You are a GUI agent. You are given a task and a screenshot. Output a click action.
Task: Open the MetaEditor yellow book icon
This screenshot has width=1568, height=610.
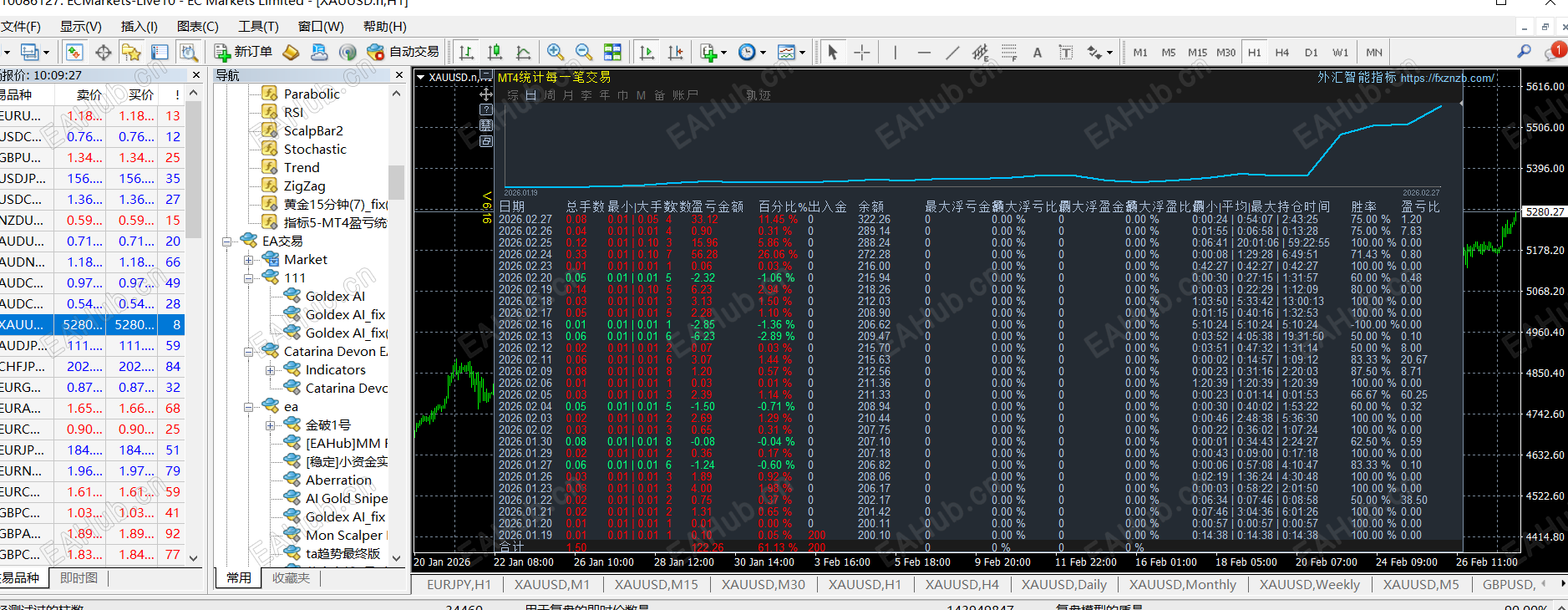click(291, 52)
